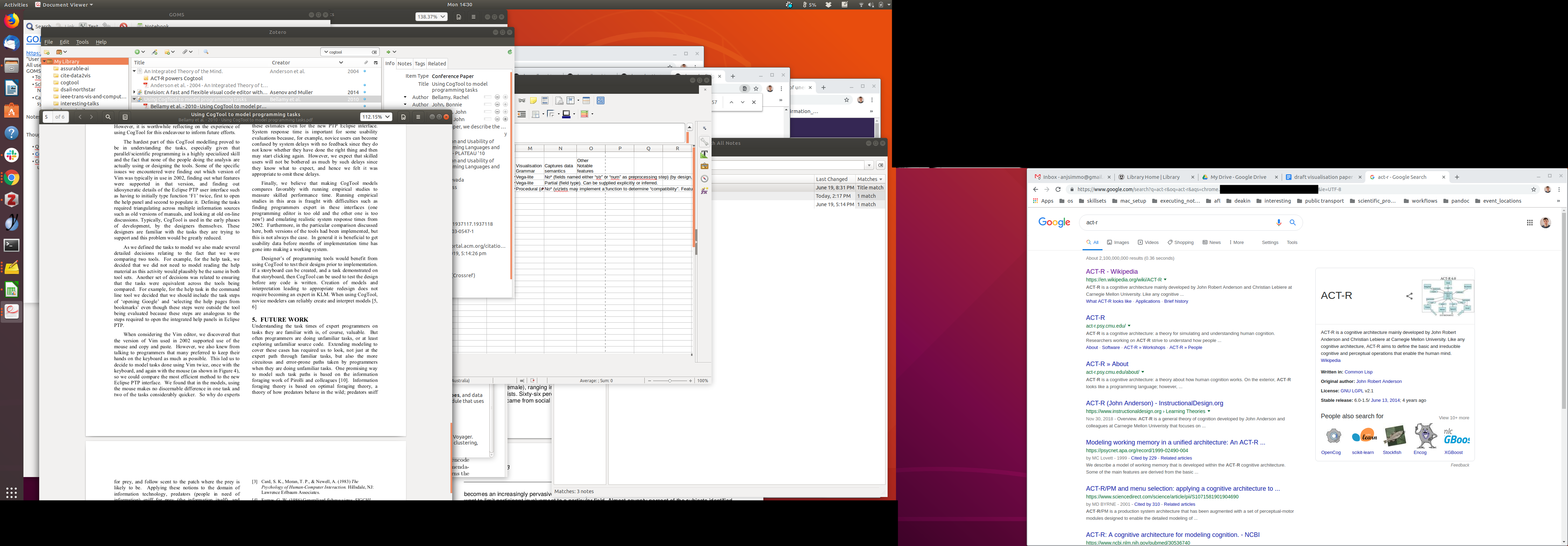Open Zotero advanced search magnifier icon

(206, 52)
